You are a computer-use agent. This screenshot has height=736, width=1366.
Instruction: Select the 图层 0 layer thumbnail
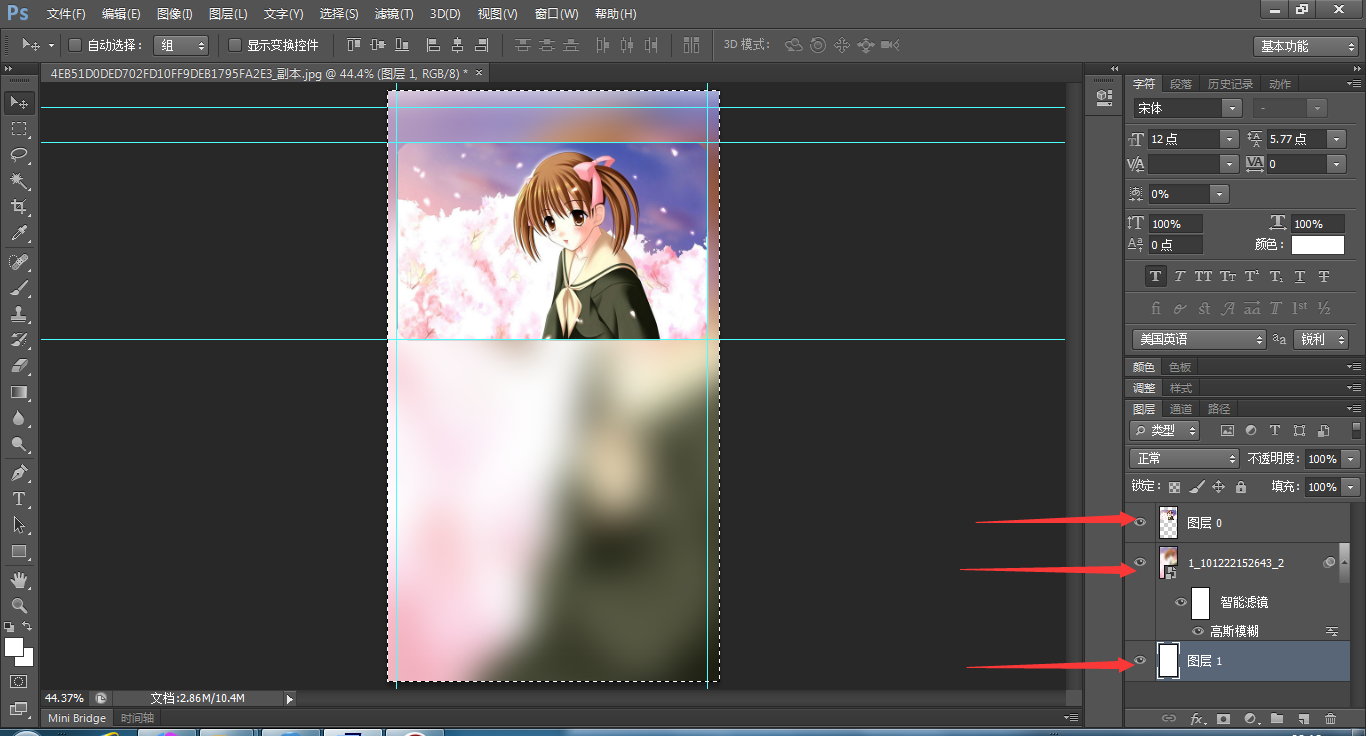(x=1168, y=522)
